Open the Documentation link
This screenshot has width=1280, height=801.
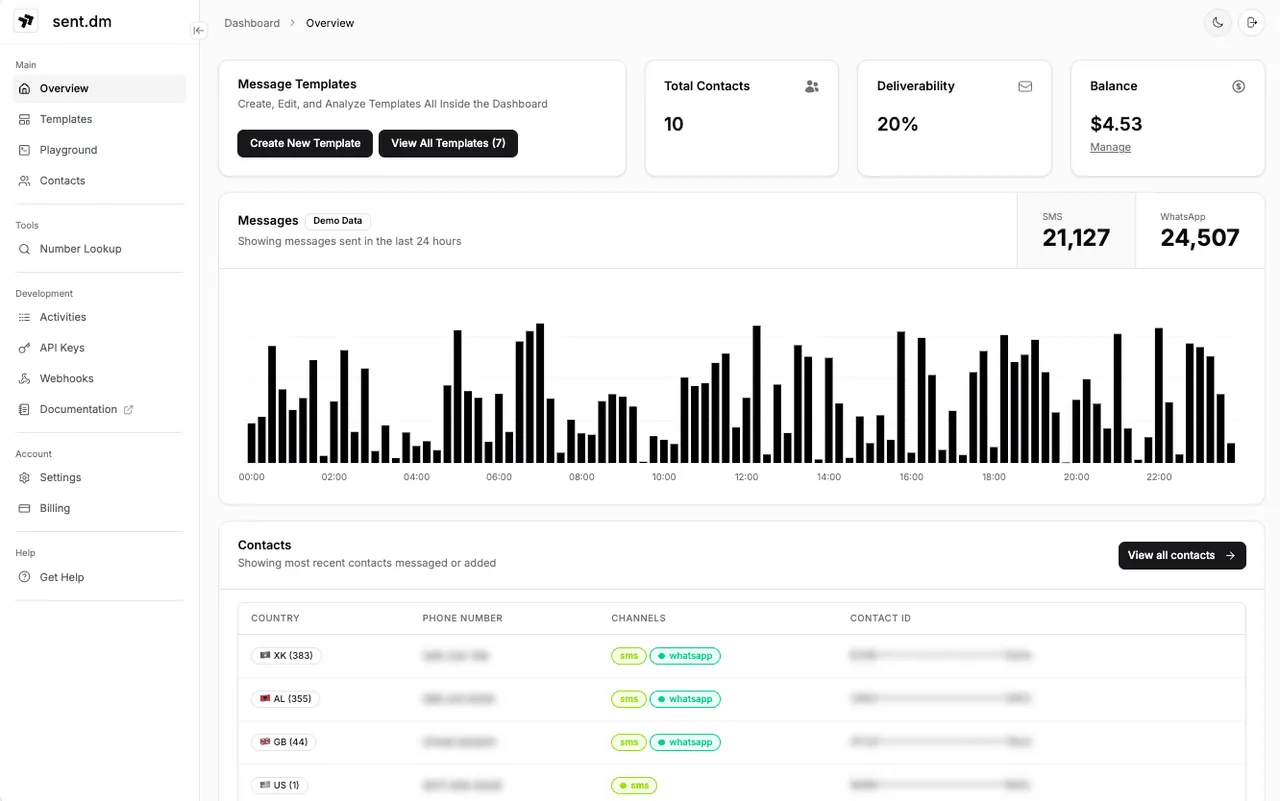(x=99, y=409)
